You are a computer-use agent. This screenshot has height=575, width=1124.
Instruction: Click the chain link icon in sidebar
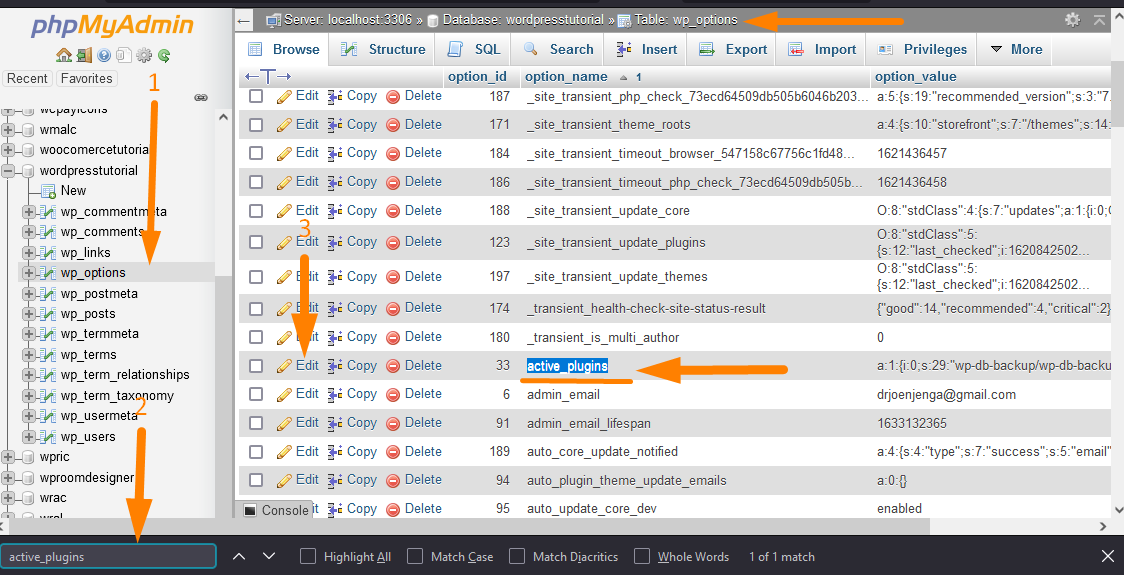pos(201,97)
